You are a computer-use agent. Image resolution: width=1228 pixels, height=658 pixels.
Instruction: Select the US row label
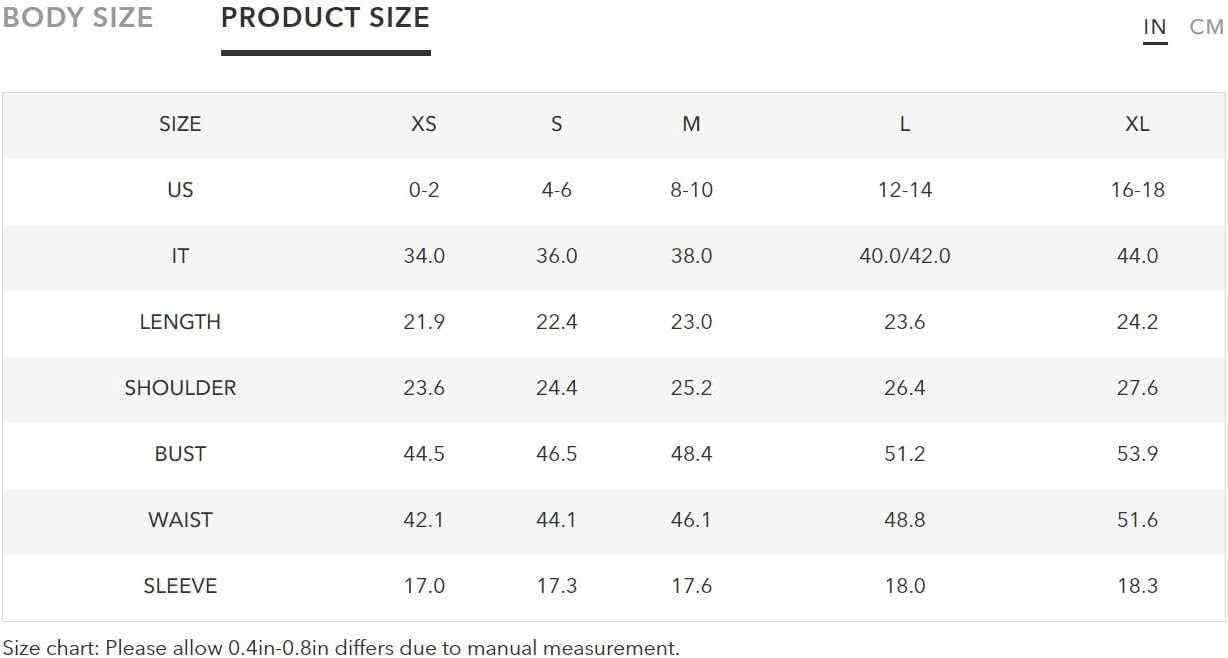[180, 190]
